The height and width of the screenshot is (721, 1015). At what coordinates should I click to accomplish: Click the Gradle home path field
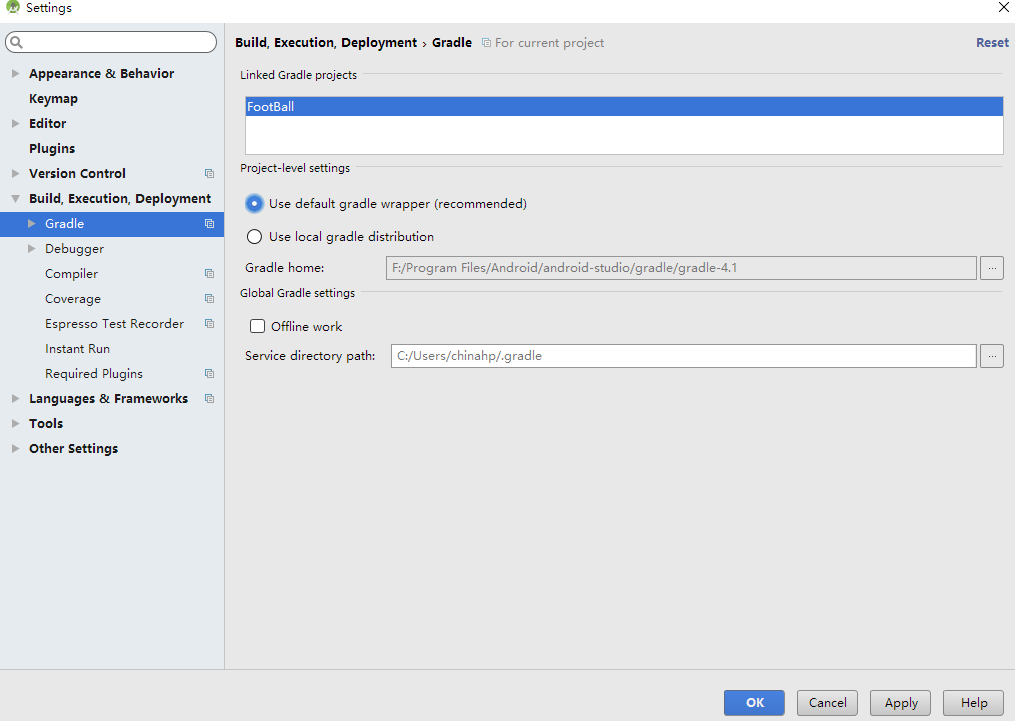[681, 268]
